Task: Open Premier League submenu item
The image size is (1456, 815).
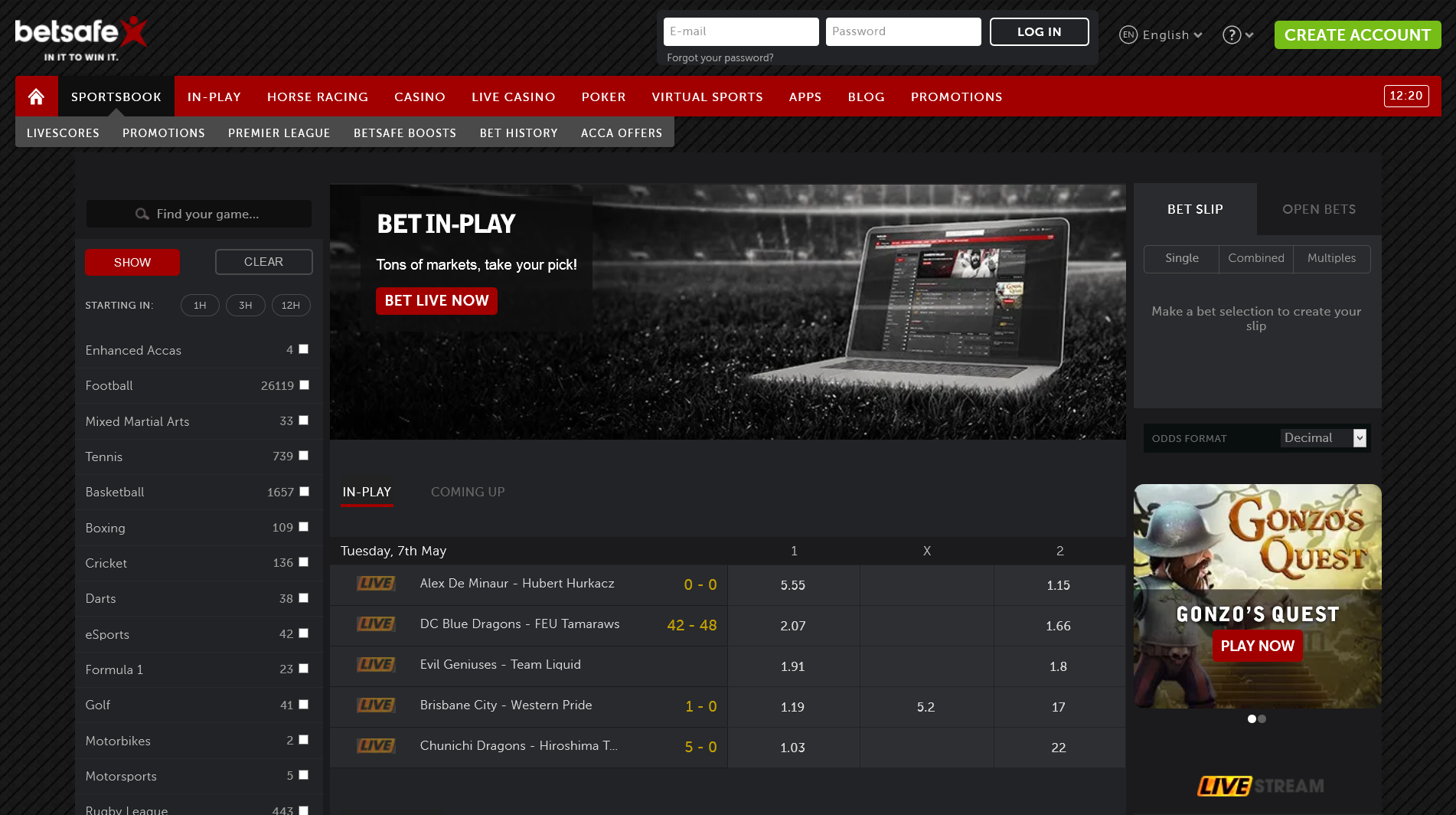Action: (279, 133)
